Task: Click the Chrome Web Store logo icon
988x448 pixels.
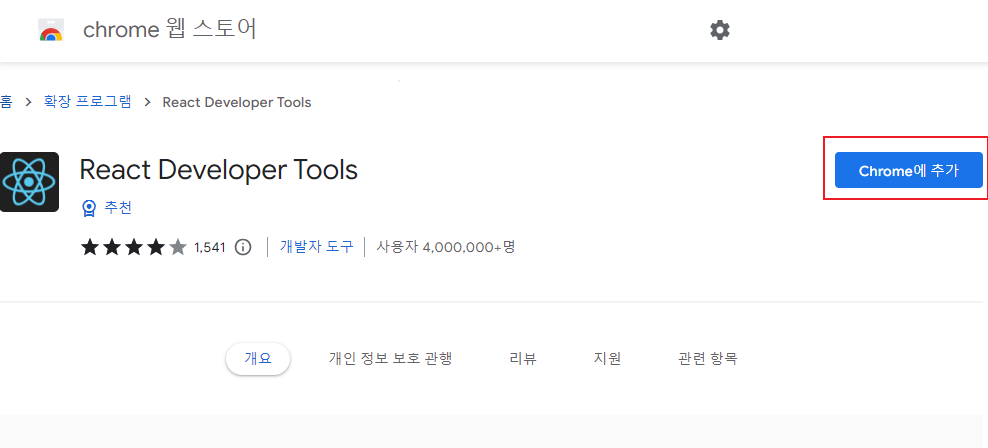Action: [x=50, y=30]
